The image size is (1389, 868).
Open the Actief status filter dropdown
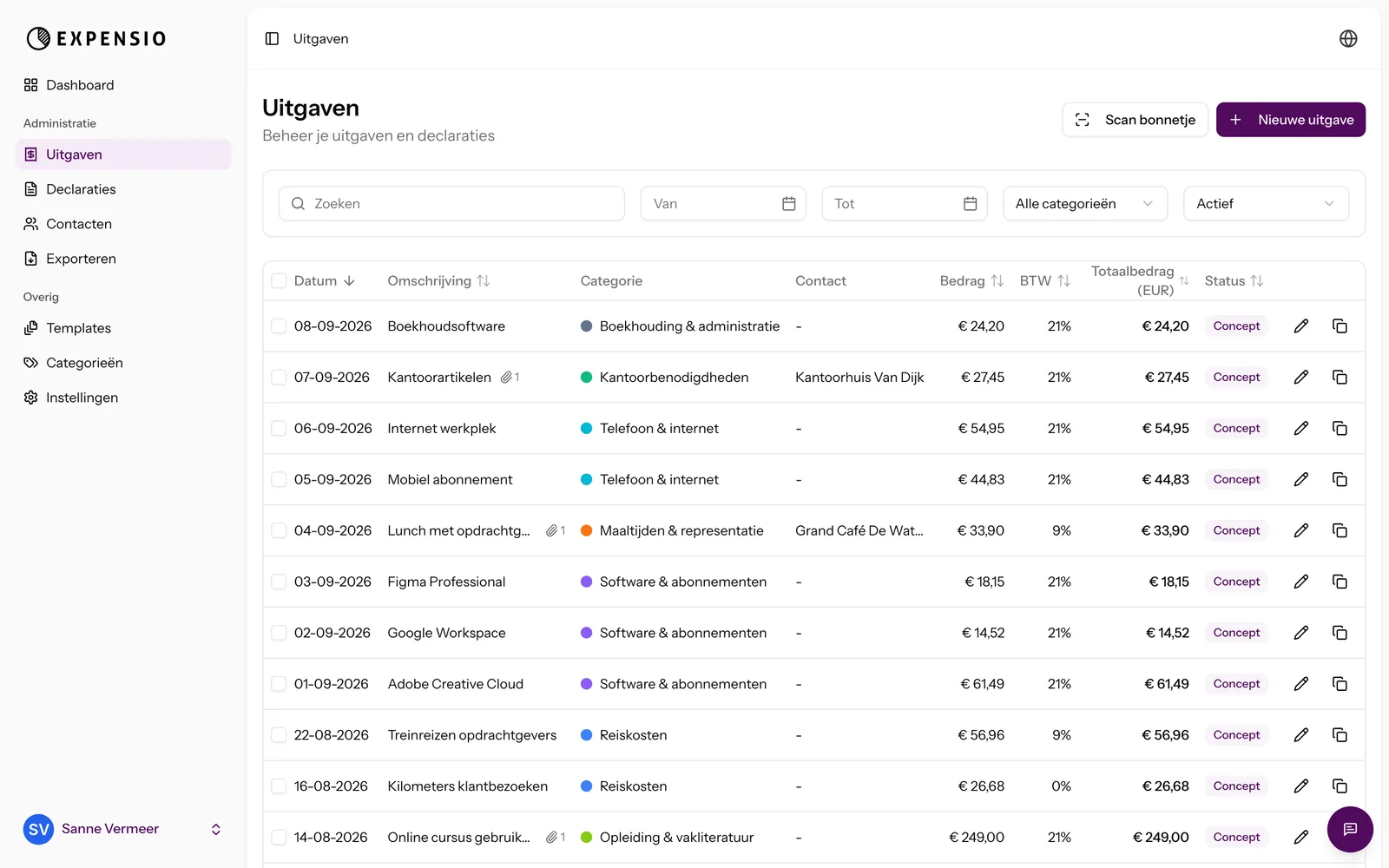tap(1266, 204)
